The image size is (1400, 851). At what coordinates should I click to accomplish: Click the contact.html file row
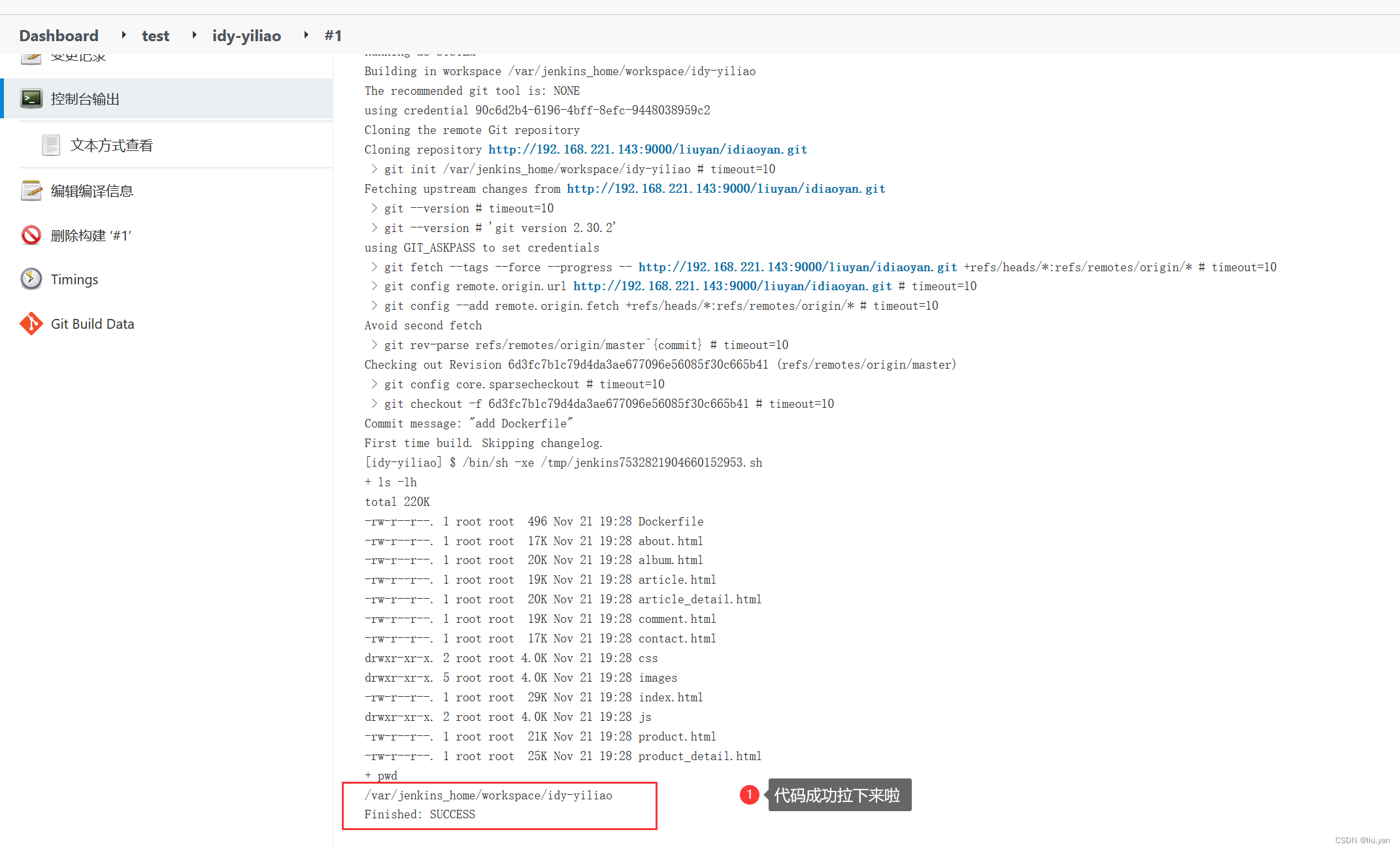(541, 638)
